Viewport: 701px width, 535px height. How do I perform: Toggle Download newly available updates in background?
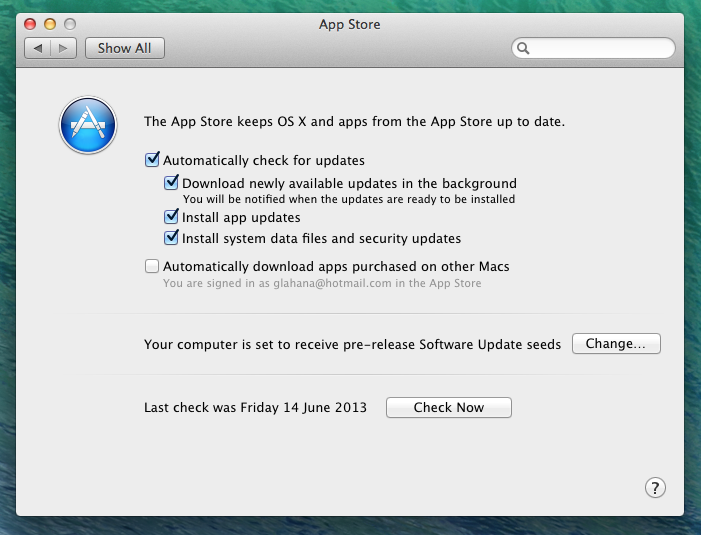pyautogui.click(x=171, y=182)
